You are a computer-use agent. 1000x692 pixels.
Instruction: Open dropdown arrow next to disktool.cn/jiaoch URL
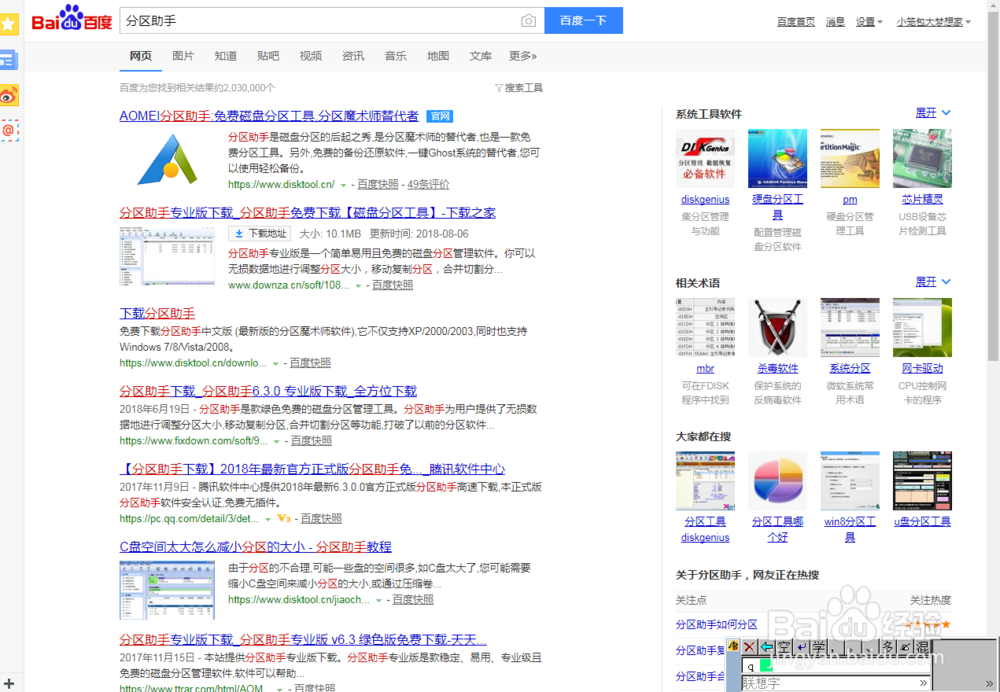point(378,600)
